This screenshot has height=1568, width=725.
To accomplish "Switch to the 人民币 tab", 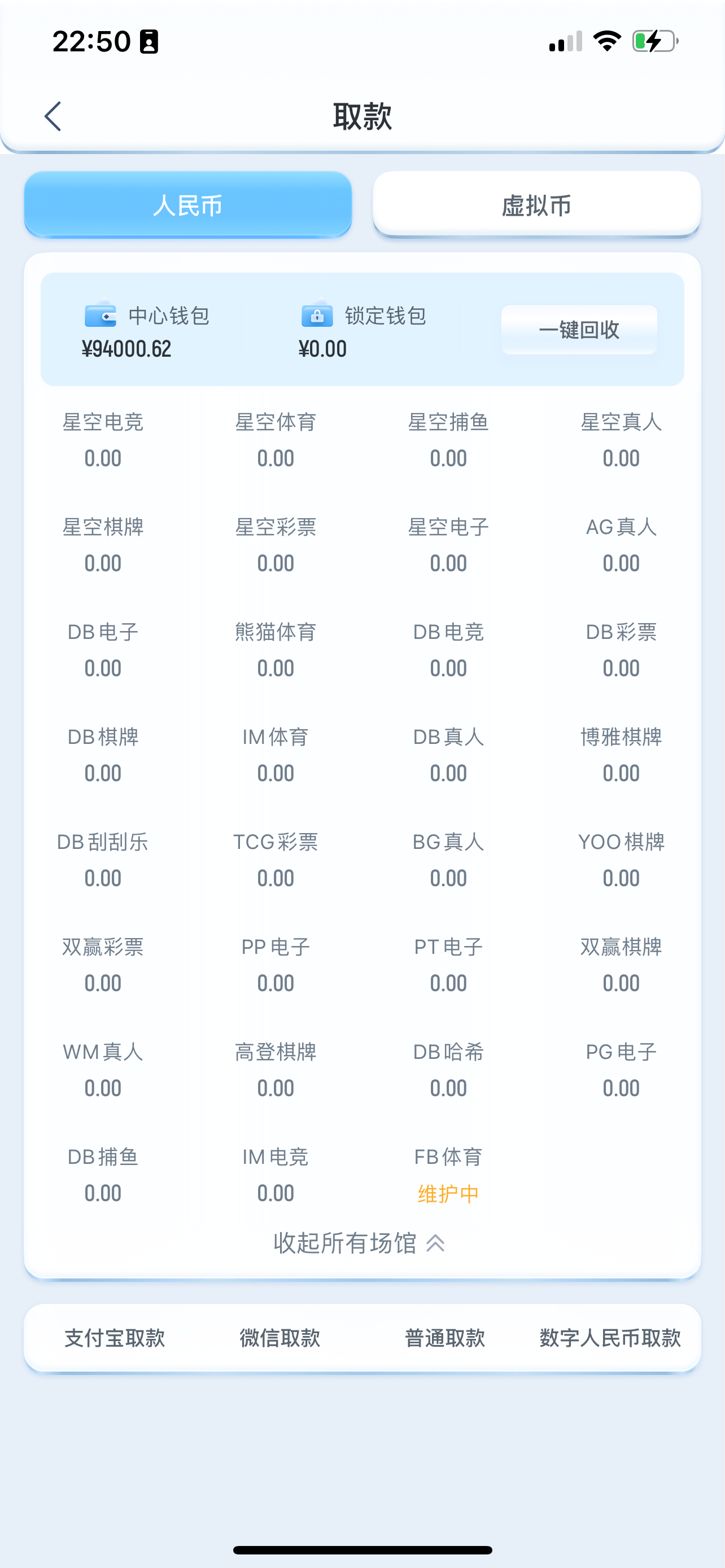I will [188, 205].
